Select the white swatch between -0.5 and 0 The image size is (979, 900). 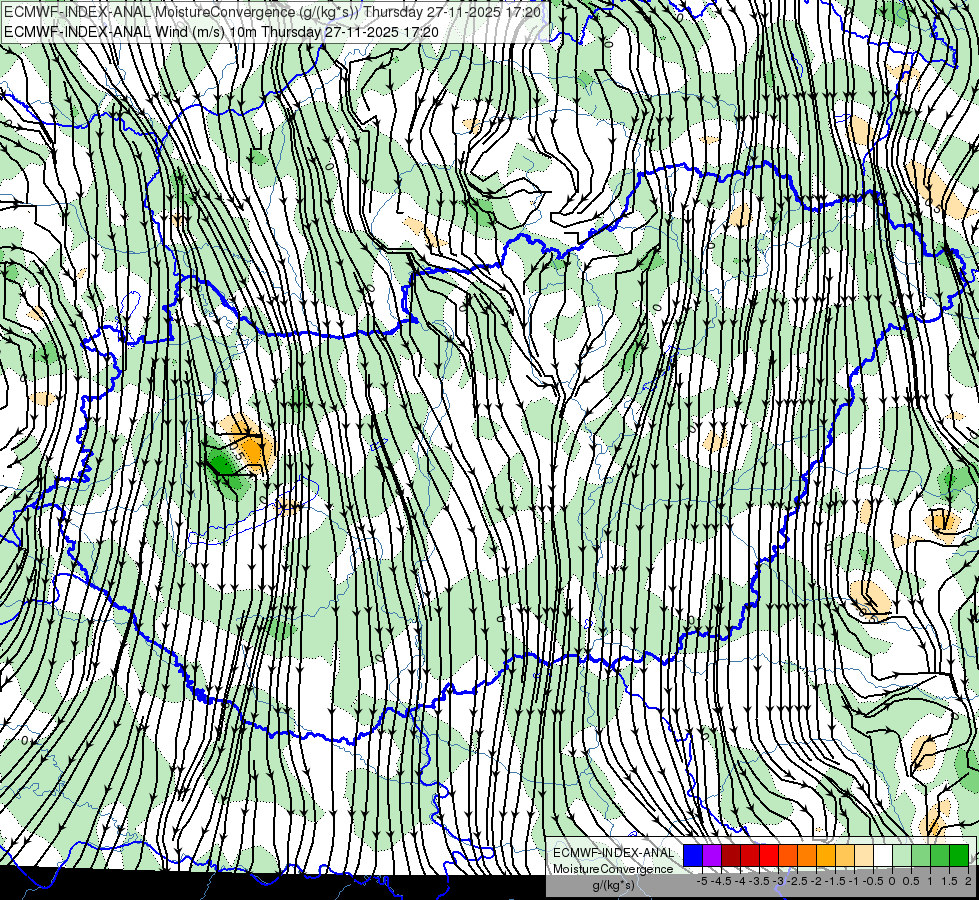tap(883, 855)
